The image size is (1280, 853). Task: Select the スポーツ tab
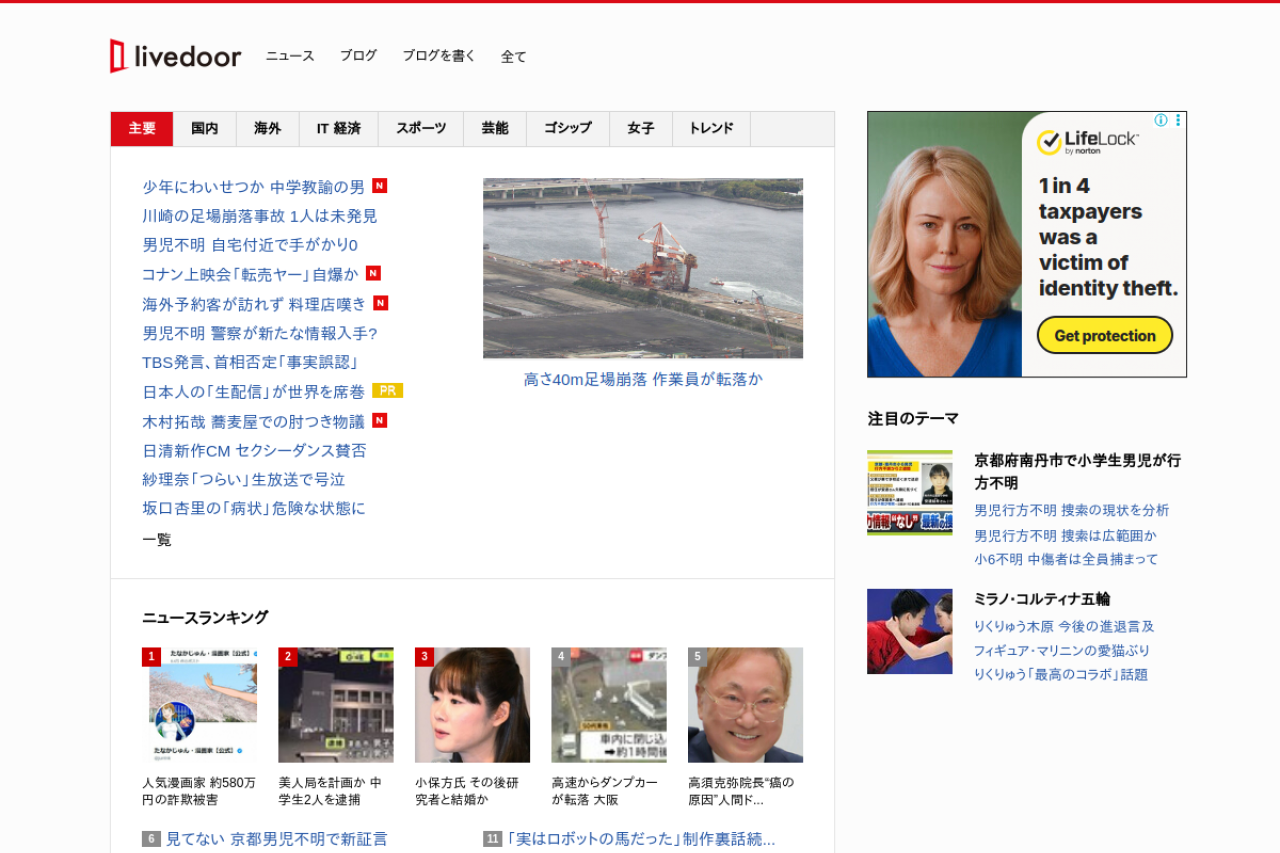pyautogui.click(x=421, y=129)
